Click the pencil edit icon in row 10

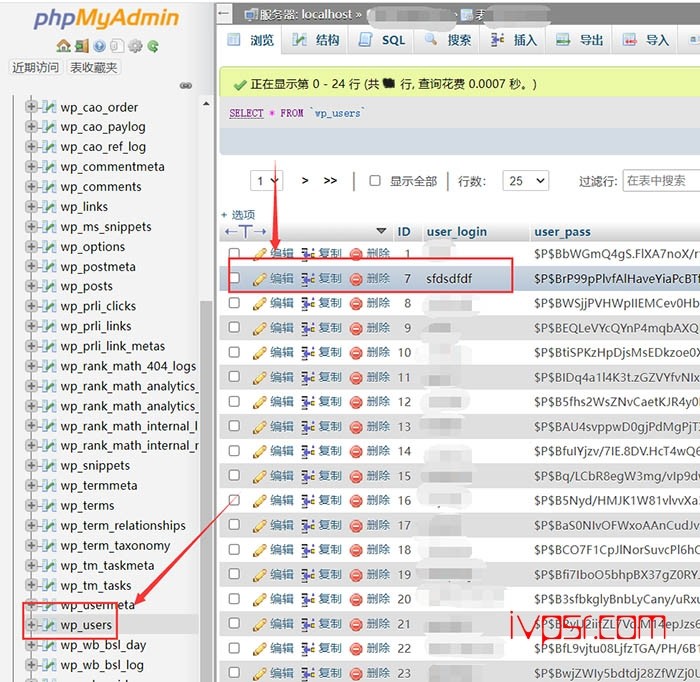[259, 353]
